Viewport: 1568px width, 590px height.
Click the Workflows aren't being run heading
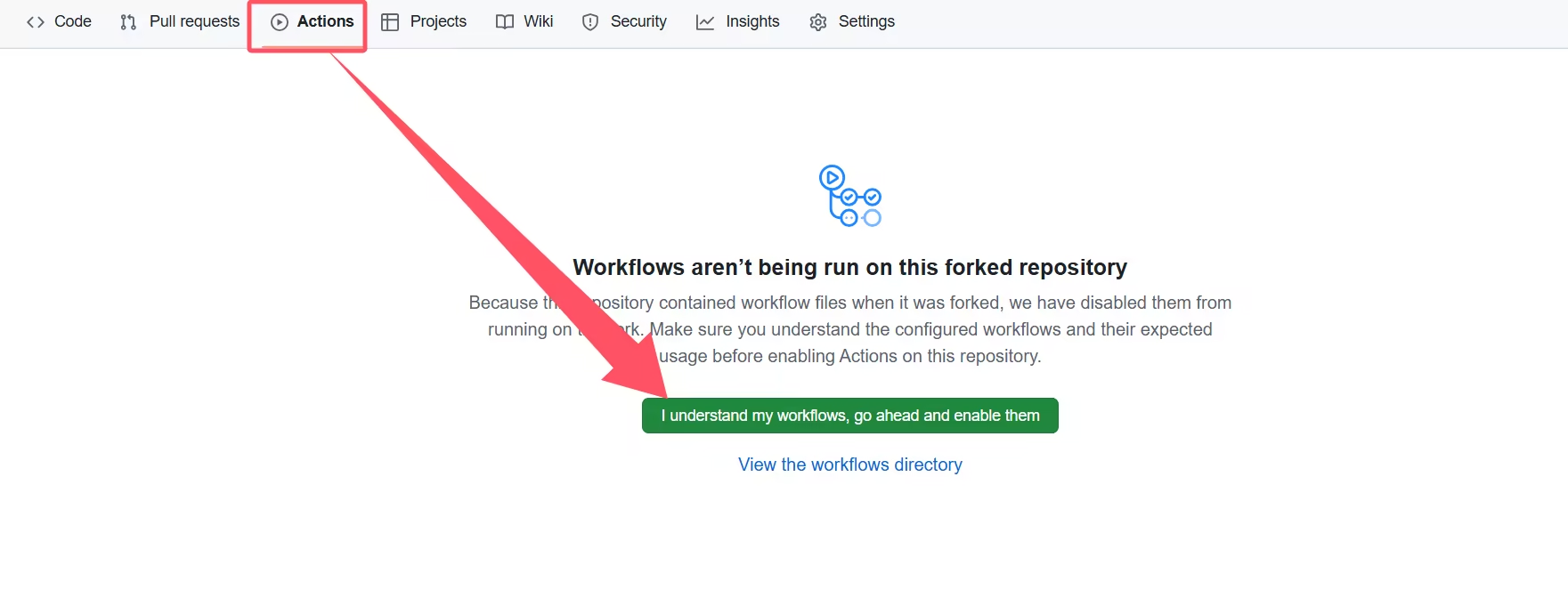point(849,268)
